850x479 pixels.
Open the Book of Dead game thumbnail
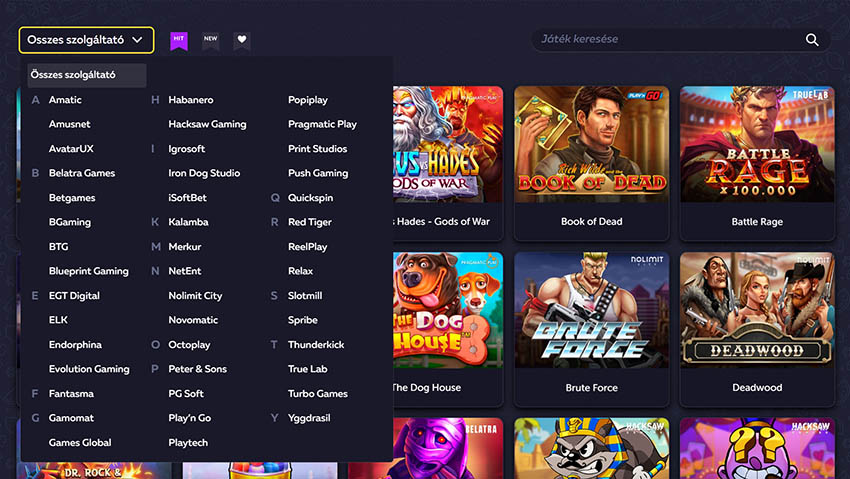click(x=591, y=144)
